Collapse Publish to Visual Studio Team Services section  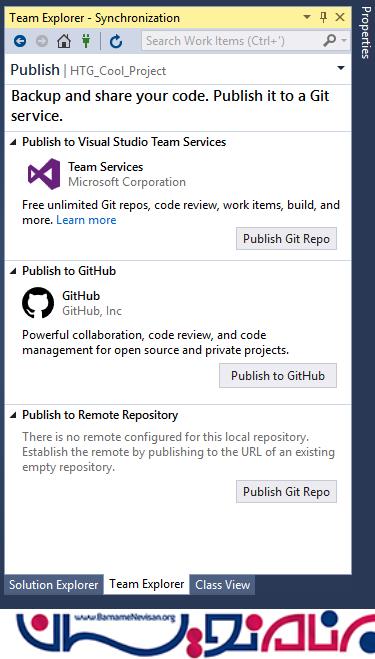(13, 142)
